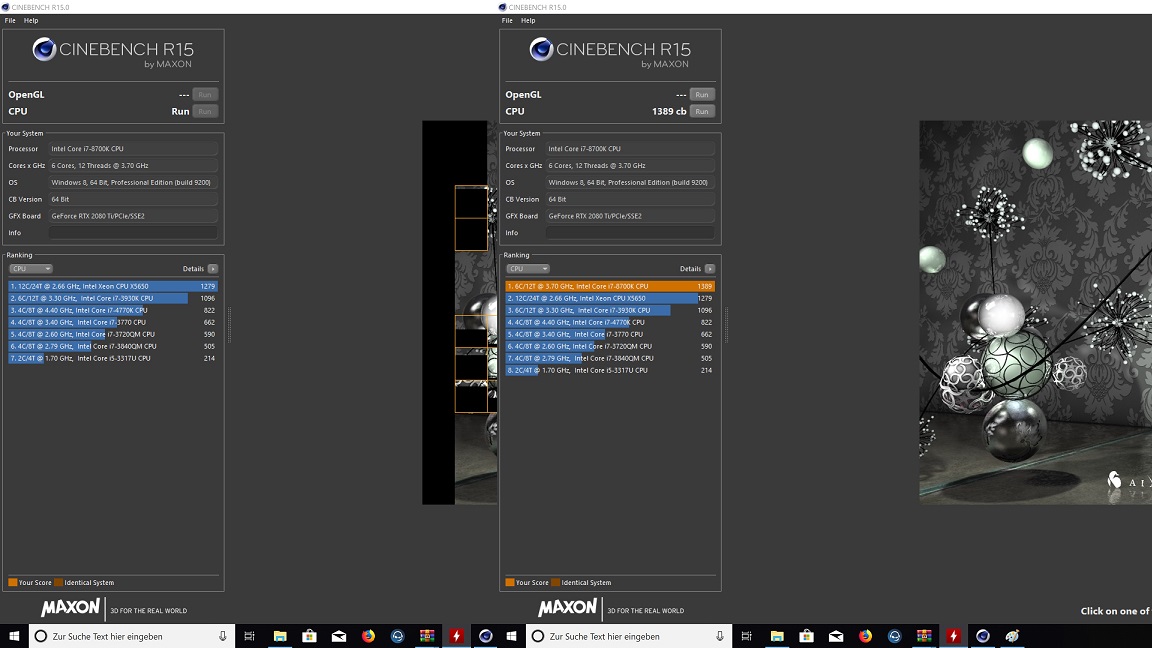Image resolution: width=1152 pixels, height=648 pixels.
Task: Select i5-3317U ranking row in right window
Action: click(x=611, y=370)
